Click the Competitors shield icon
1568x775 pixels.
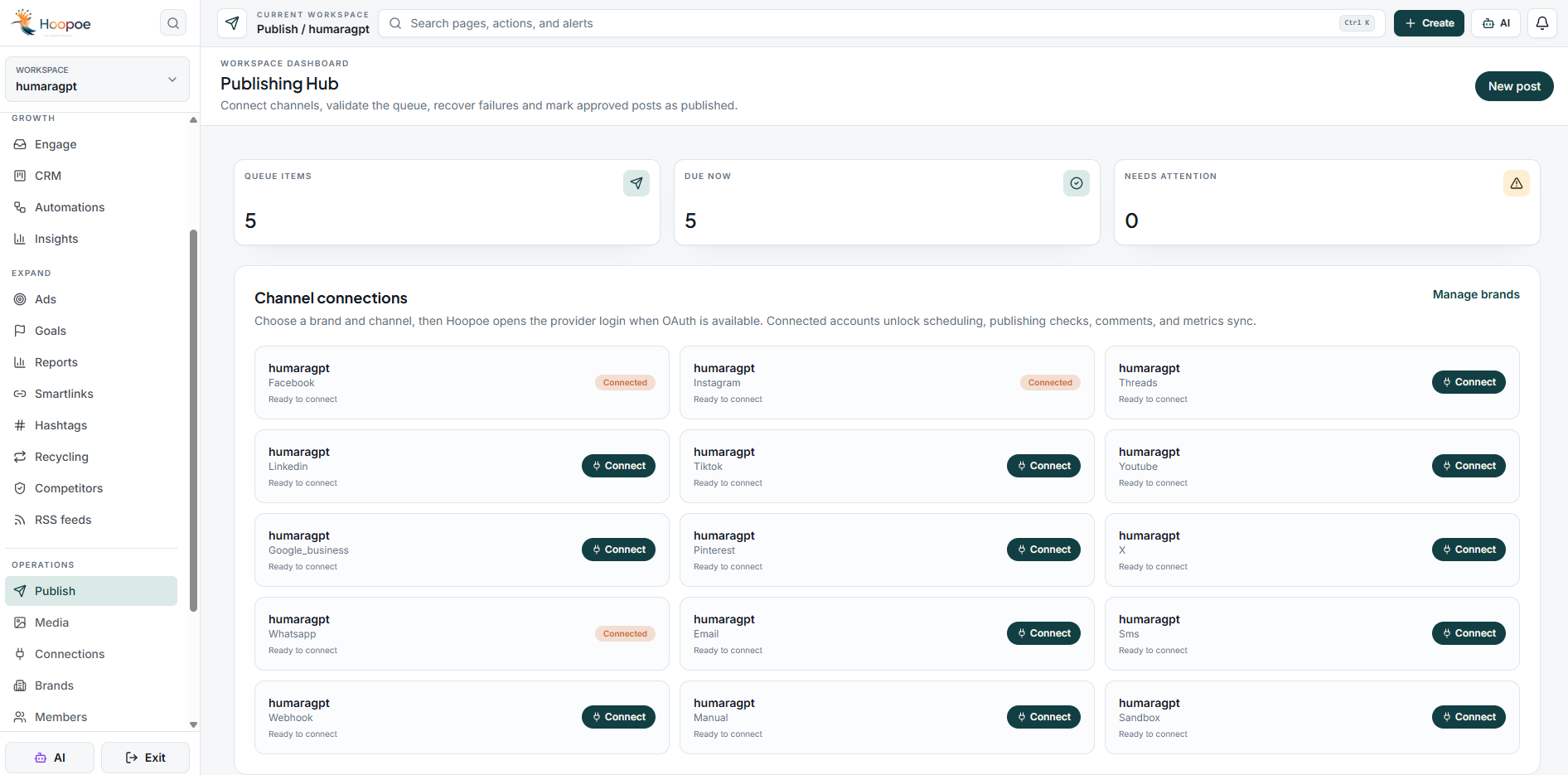(x=20, y=488)
